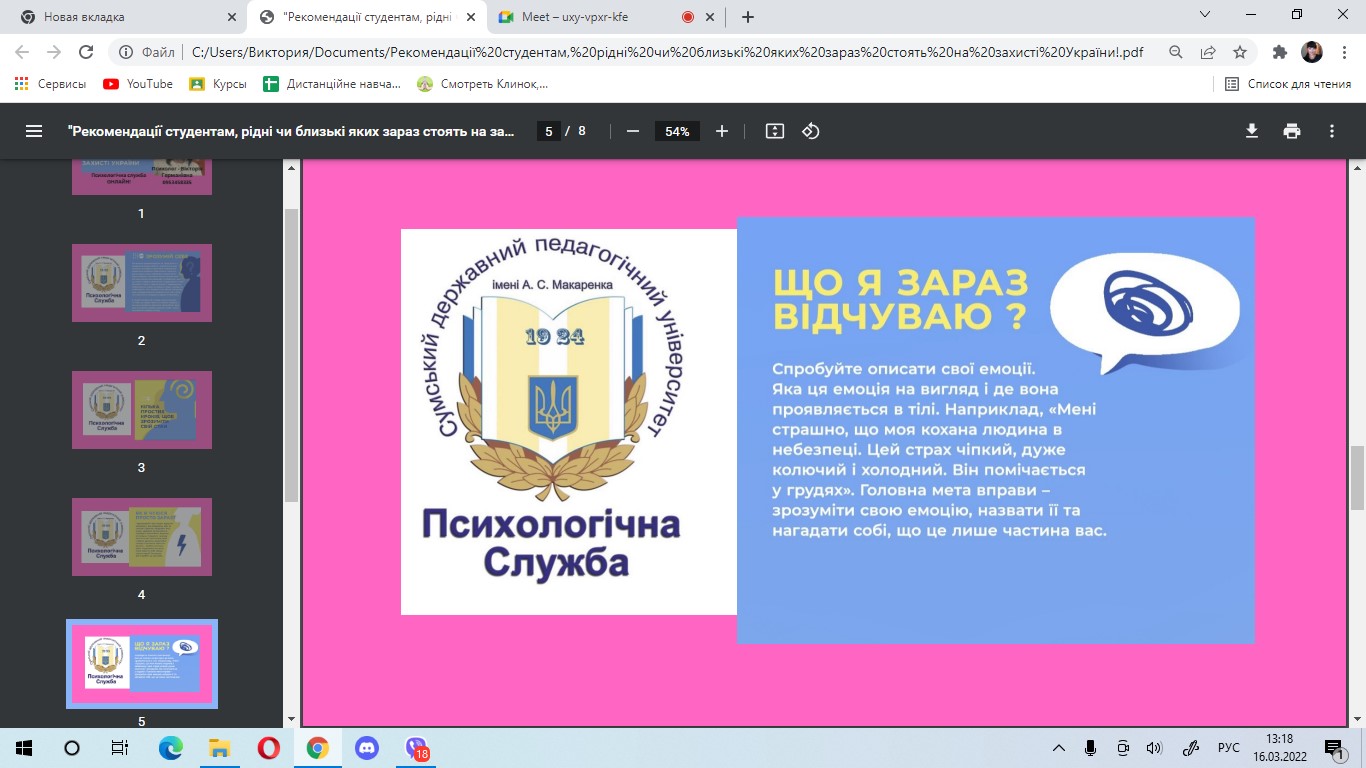Image resolution: width=1366 pixels, height=768 pixels.
Task: Launch Microsoft Edge from the taskbar
Action: [x=170, y=748]
